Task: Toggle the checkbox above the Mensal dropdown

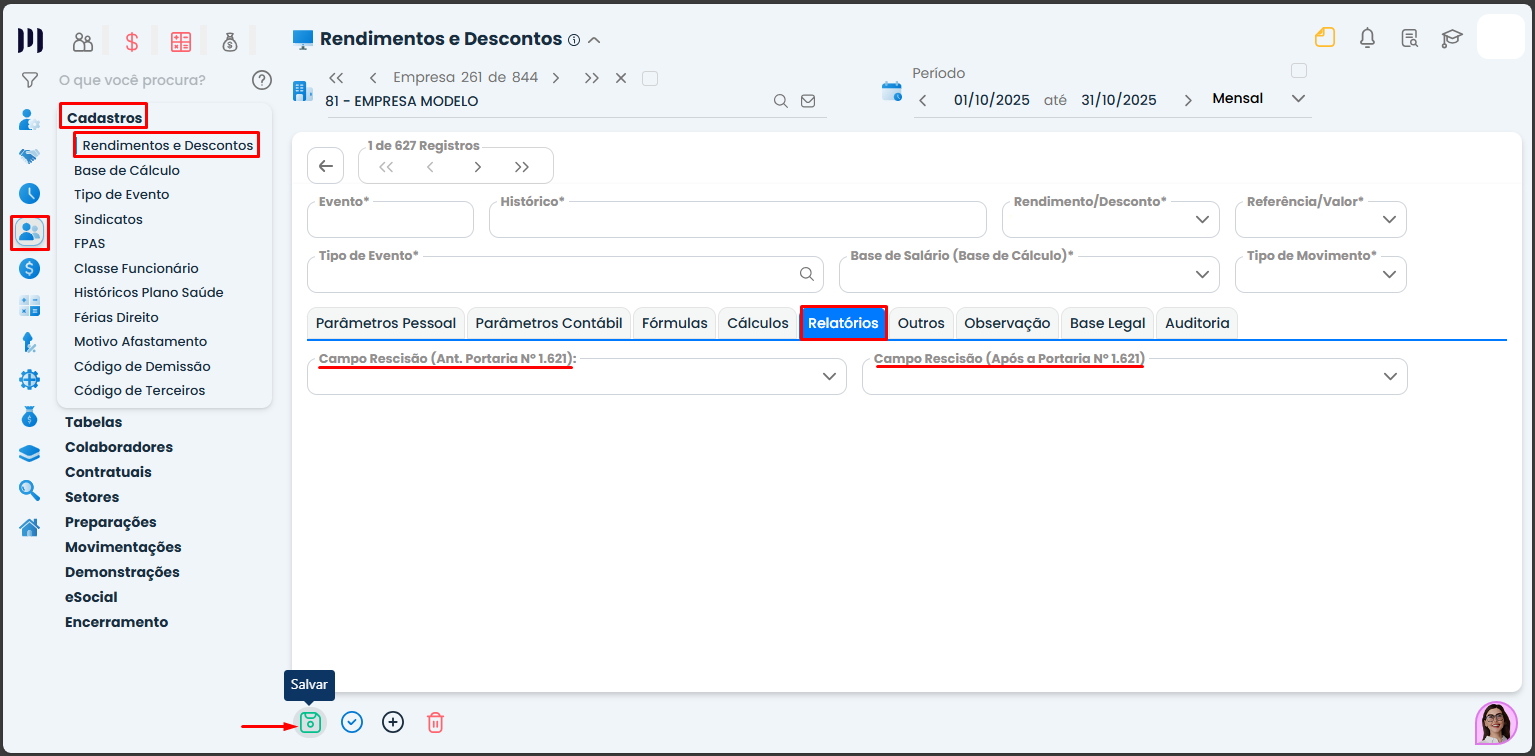Action: [1299, 71]
